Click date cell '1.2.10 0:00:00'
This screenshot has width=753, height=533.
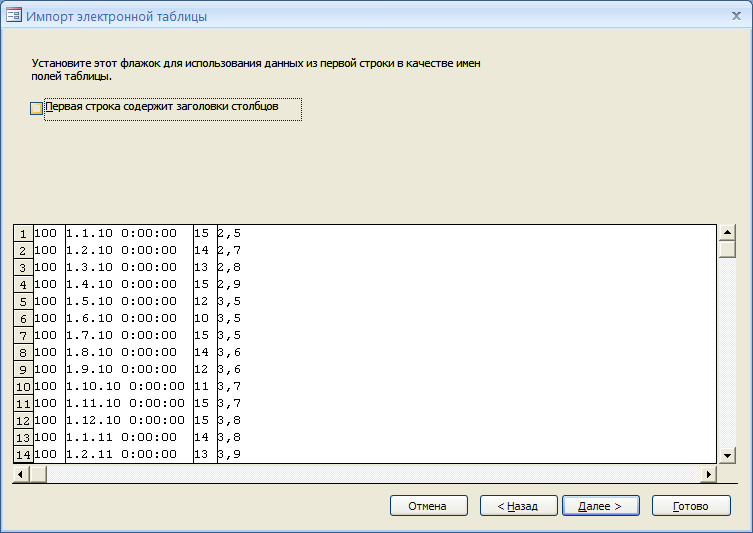point(129,250)
